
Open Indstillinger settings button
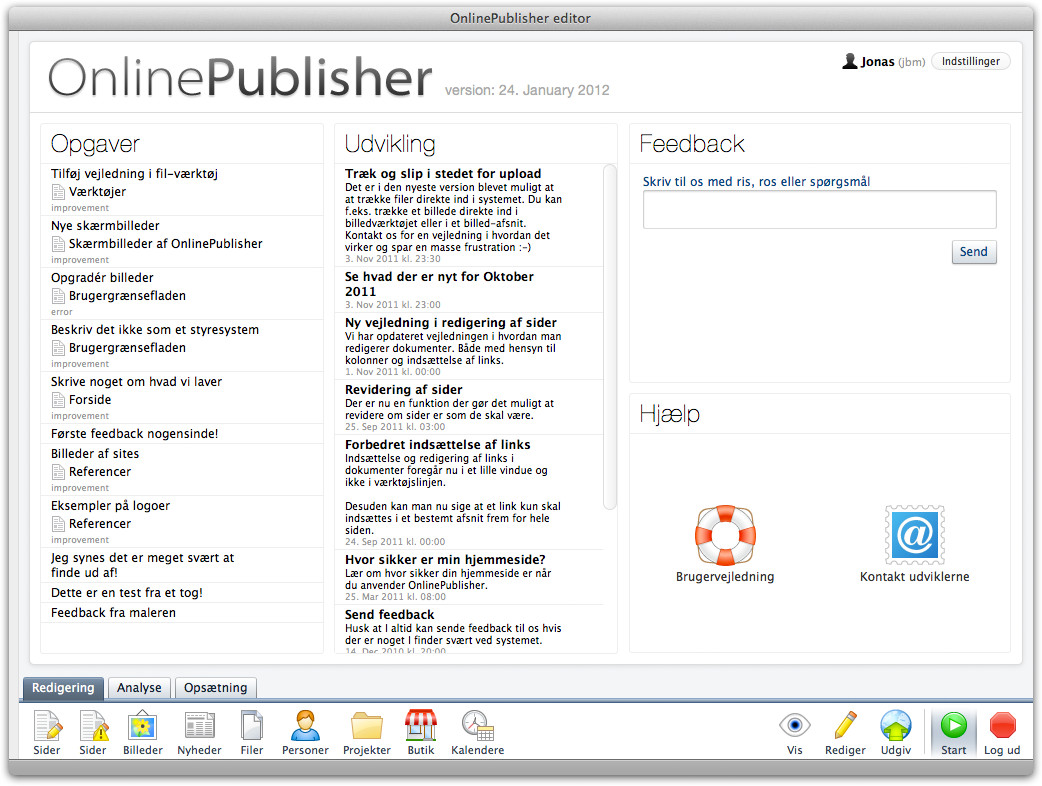pyautogui.click(x=971, y=62)
